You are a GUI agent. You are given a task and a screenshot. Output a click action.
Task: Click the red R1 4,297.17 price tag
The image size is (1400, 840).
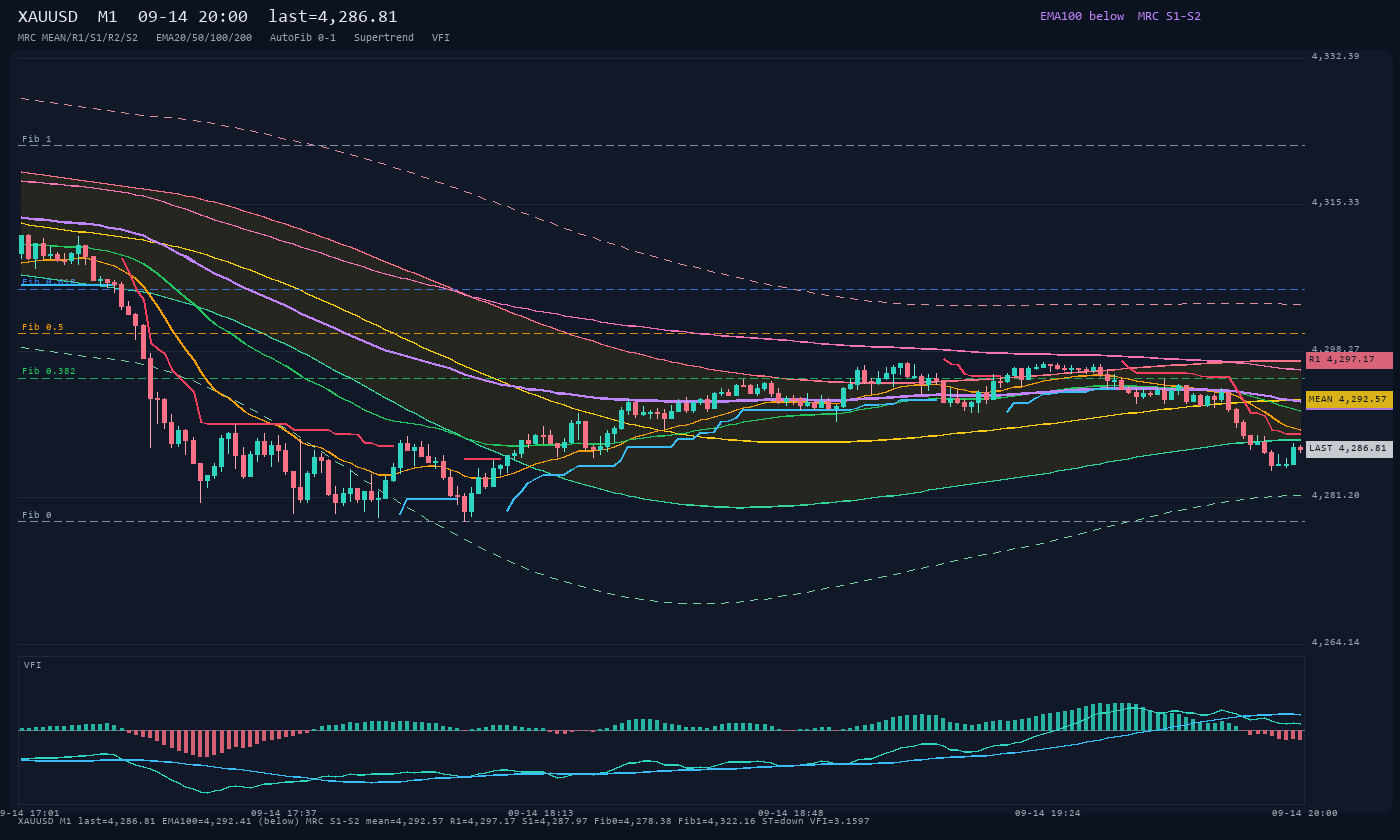click(x=1349, y=359)
